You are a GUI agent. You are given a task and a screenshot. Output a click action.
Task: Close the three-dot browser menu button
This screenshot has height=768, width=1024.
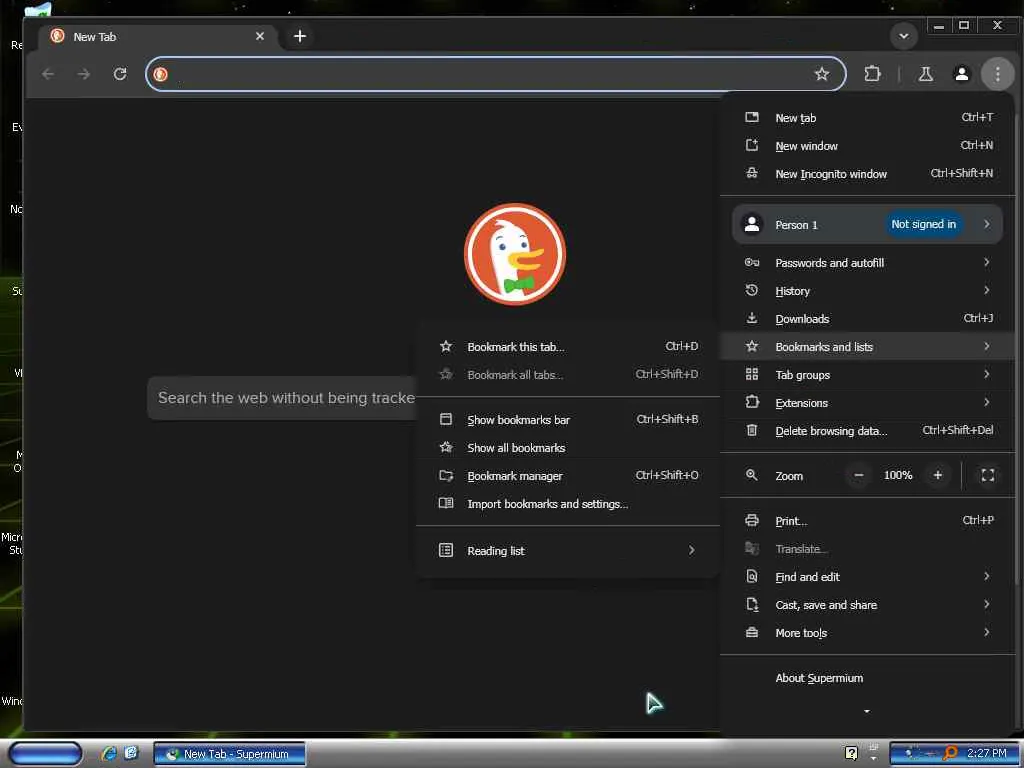tap(997, 74)
